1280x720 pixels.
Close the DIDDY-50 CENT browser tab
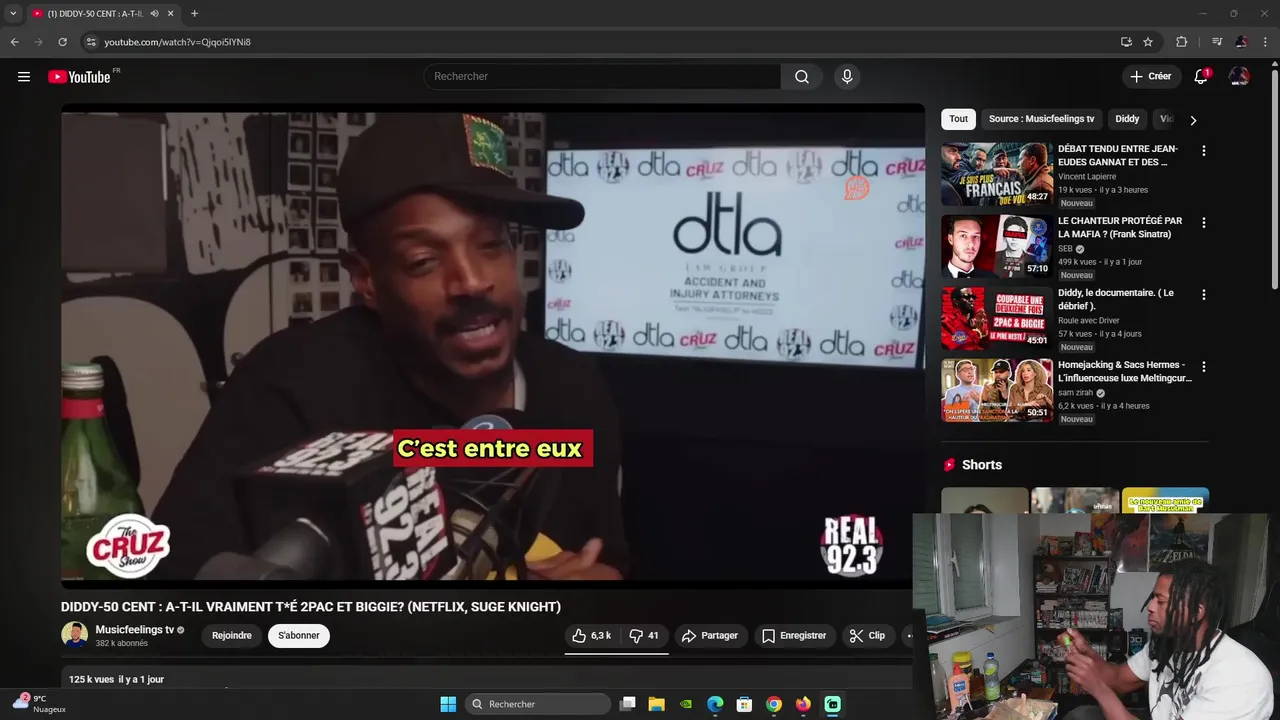pyautogui.click(x=171, y=14)
